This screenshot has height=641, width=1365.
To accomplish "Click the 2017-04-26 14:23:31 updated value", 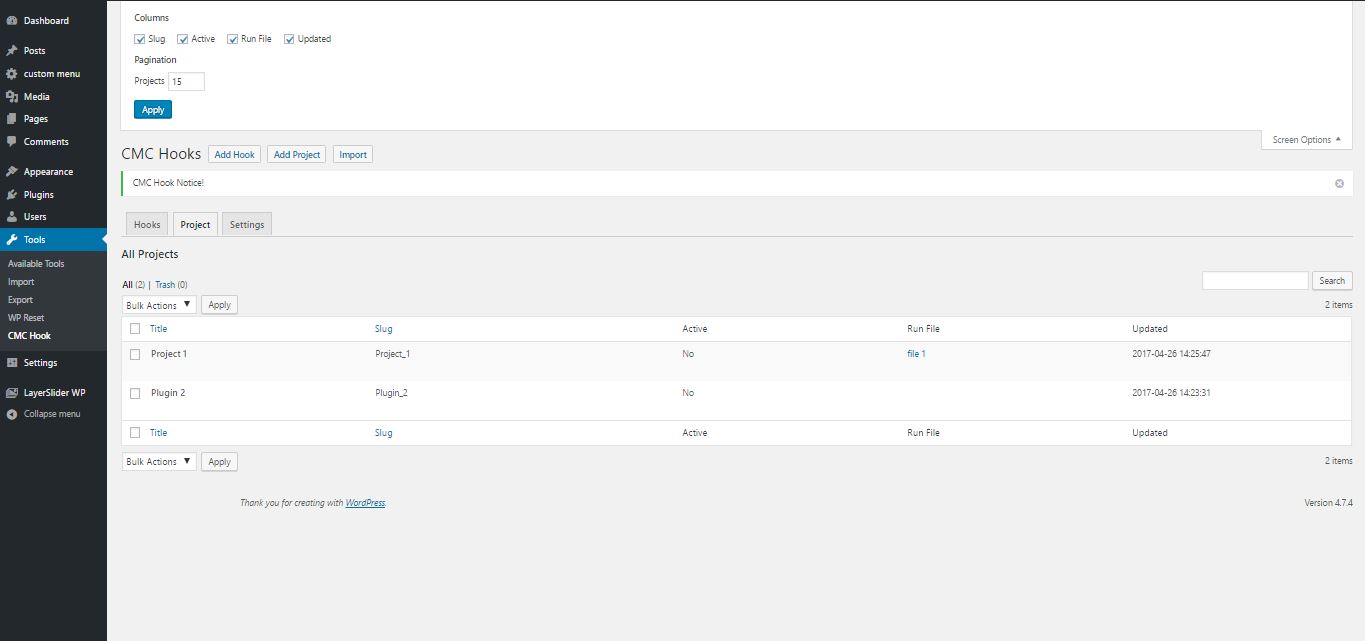I will 1171,393.
